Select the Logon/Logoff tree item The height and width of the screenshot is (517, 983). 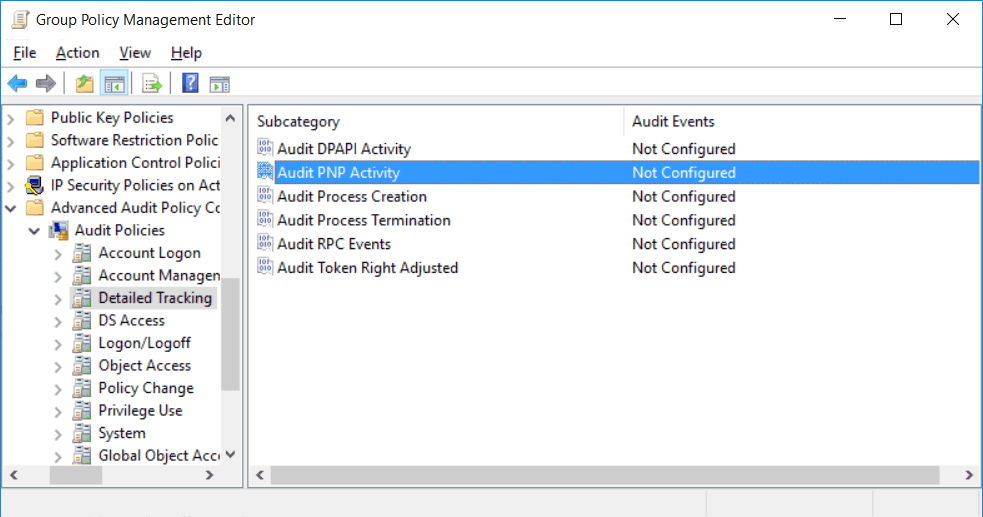(x=144, y=343)
